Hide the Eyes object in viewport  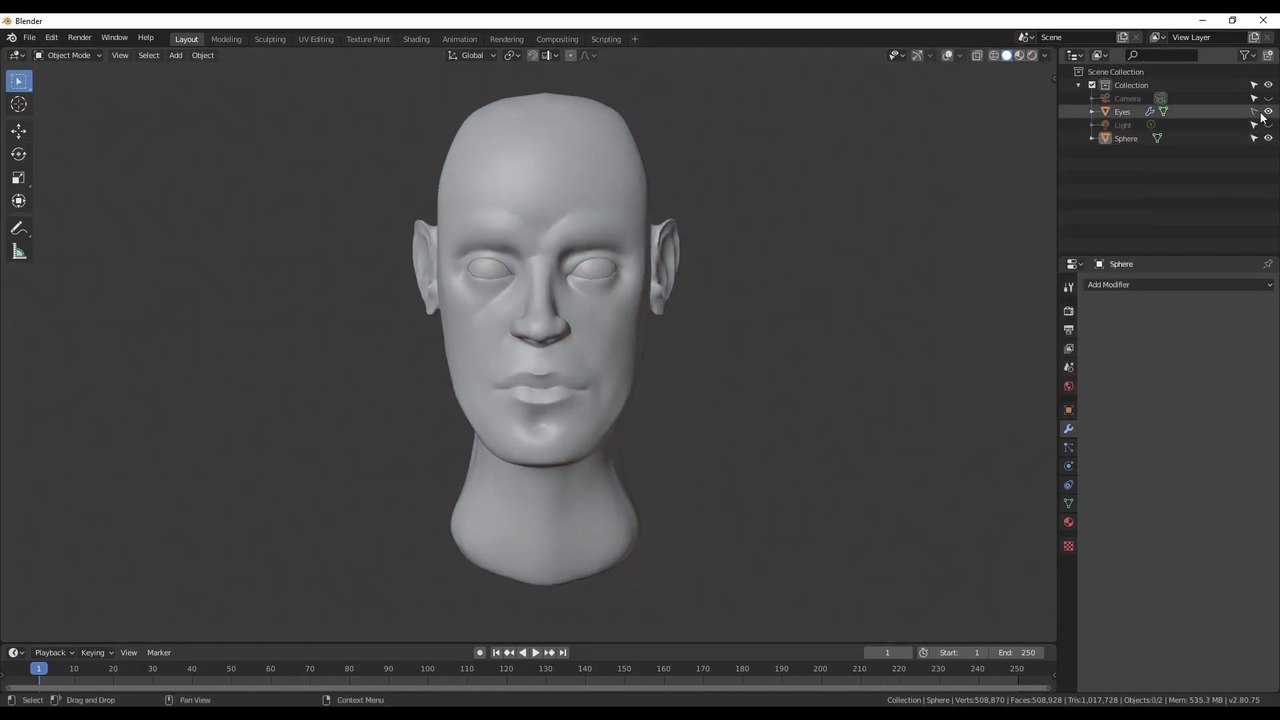point(1268,112)
